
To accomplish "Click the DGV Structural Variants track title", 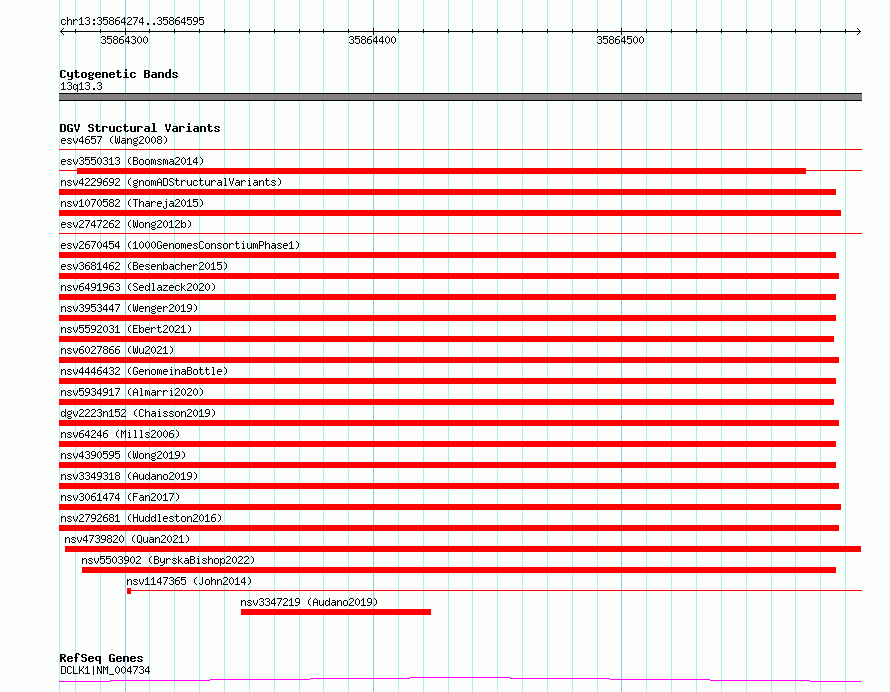I will [x=140, y=128].
